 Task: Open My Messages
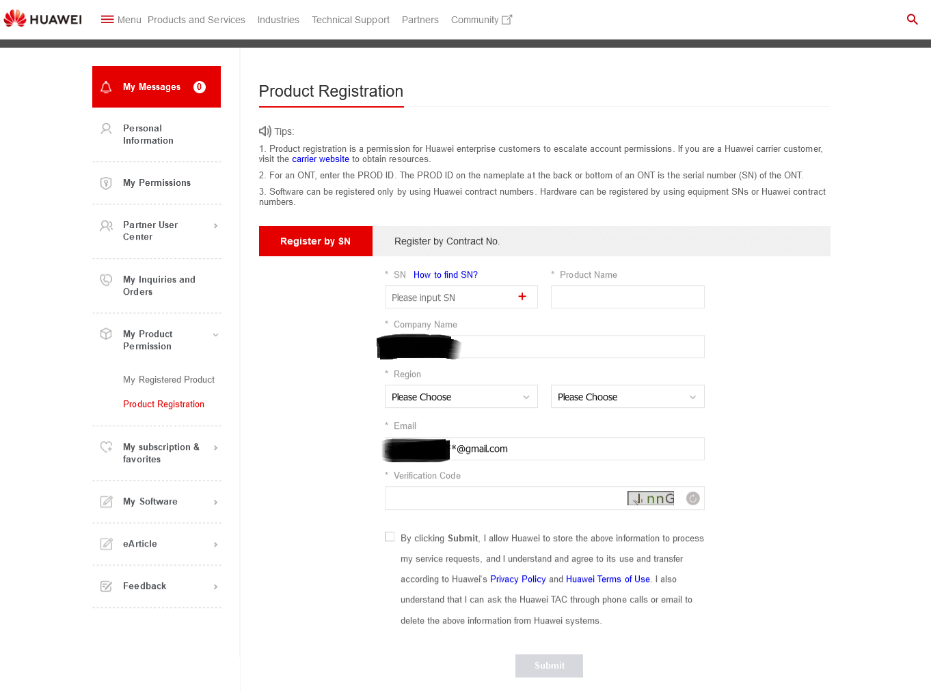(x=156, y=87)
